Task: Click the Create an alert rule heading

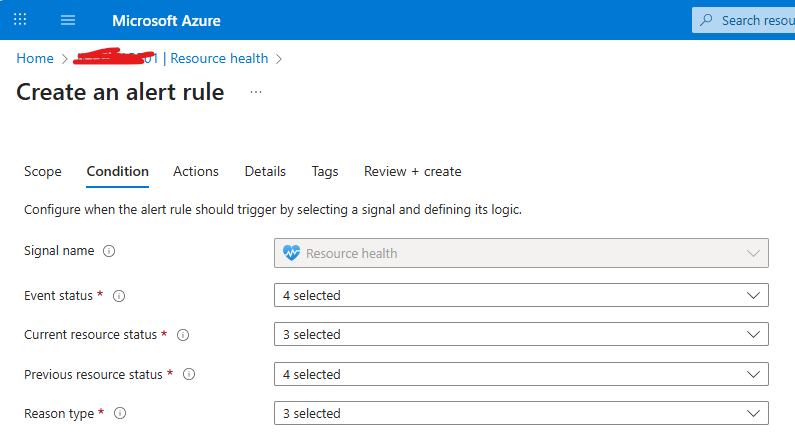Action: (120, 92)
